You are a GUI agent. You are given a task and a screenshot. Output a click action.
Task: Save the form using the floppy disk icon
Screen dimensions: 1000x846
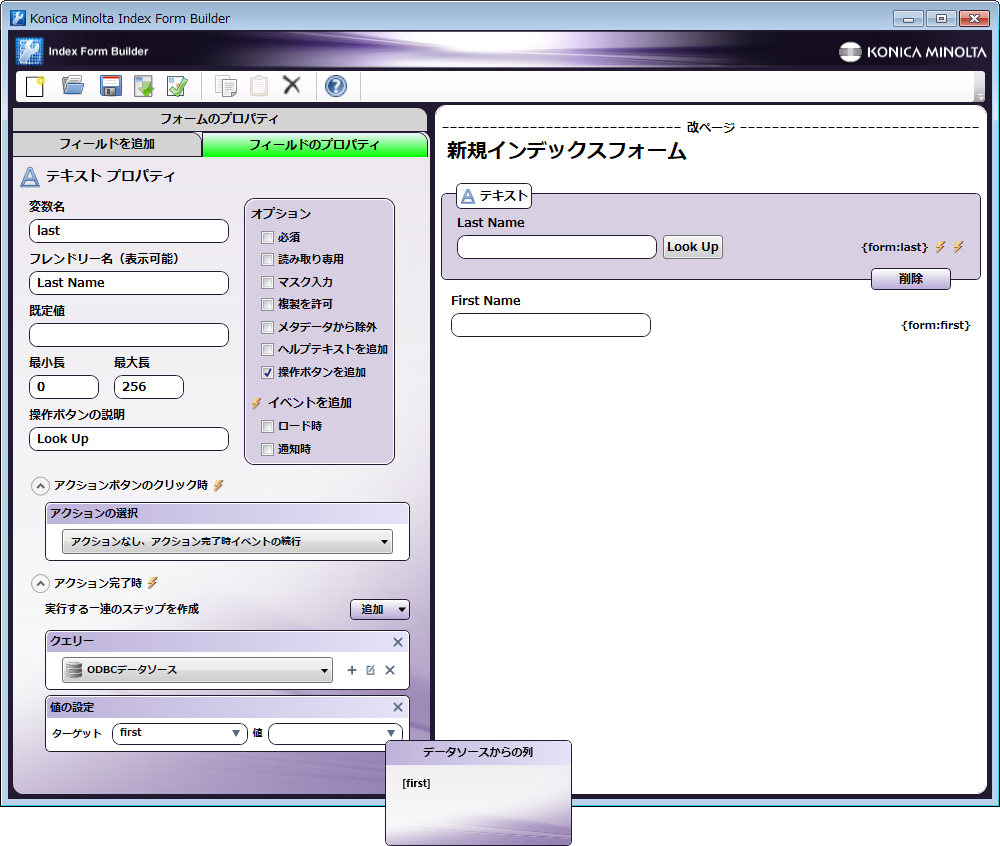(110, 85)
